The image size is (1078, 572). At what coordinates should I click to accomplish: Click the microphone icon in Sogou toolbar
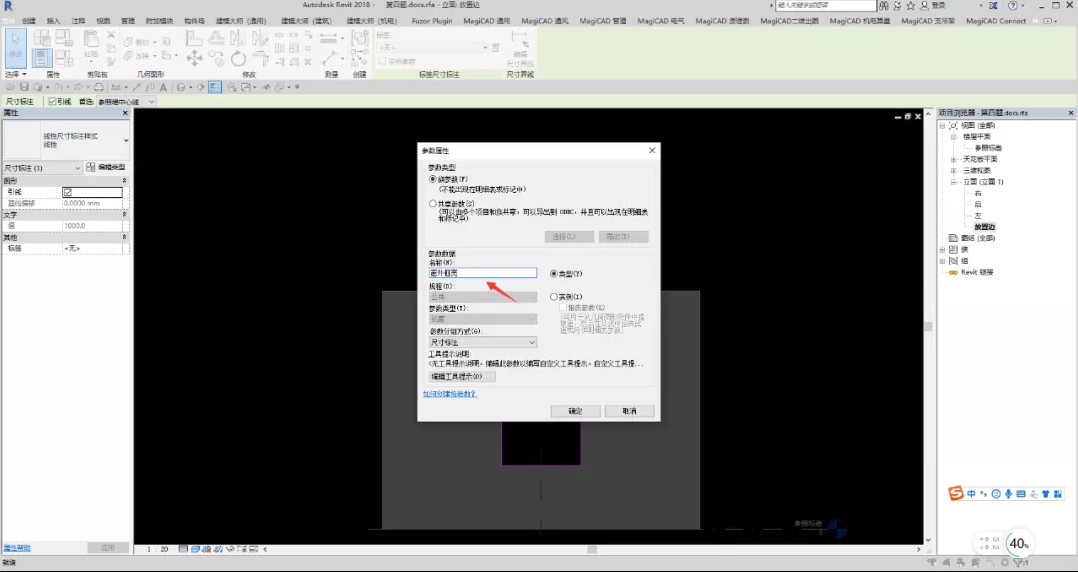[1009, 494]
